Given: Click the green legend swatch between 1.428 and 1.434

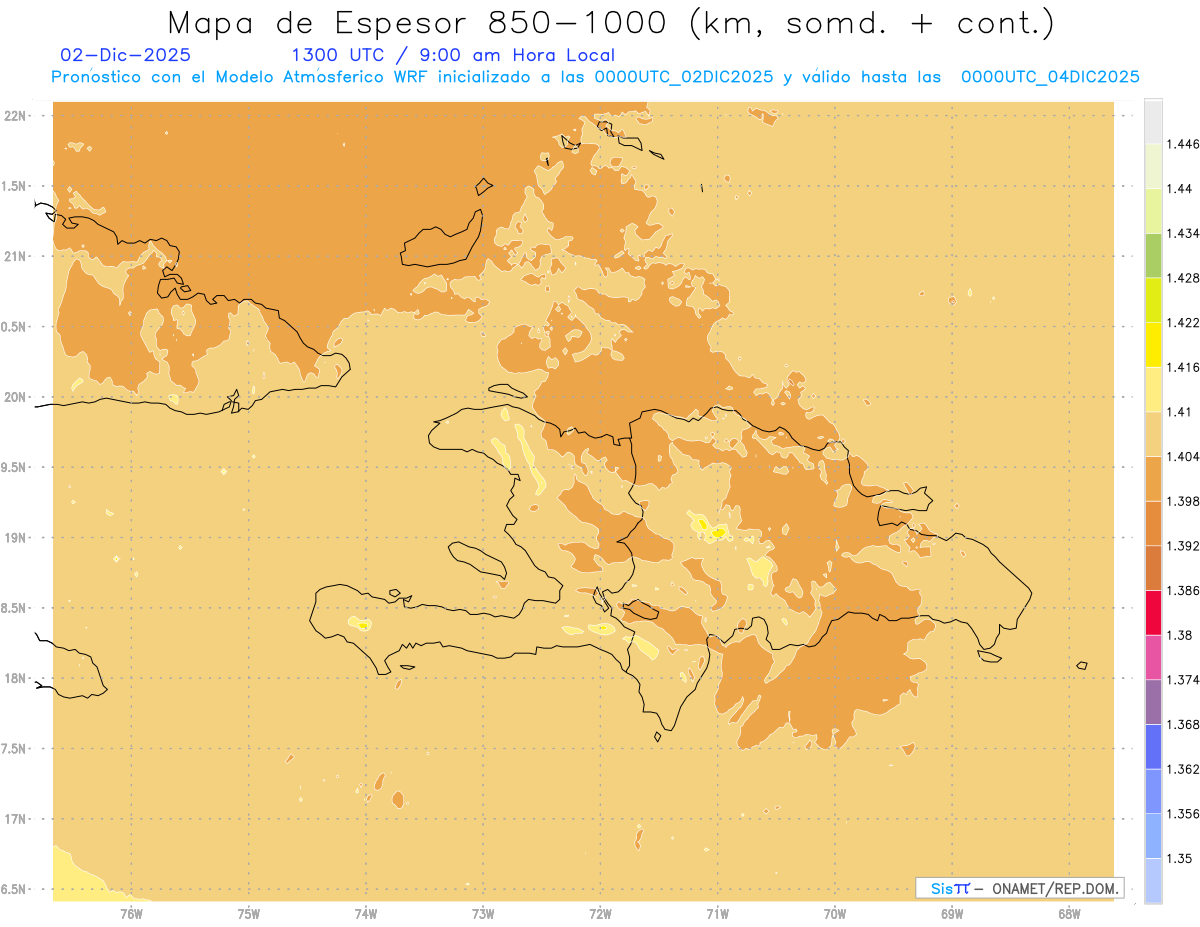Looking at the screenshot, I should click(x=1153, y=255).
